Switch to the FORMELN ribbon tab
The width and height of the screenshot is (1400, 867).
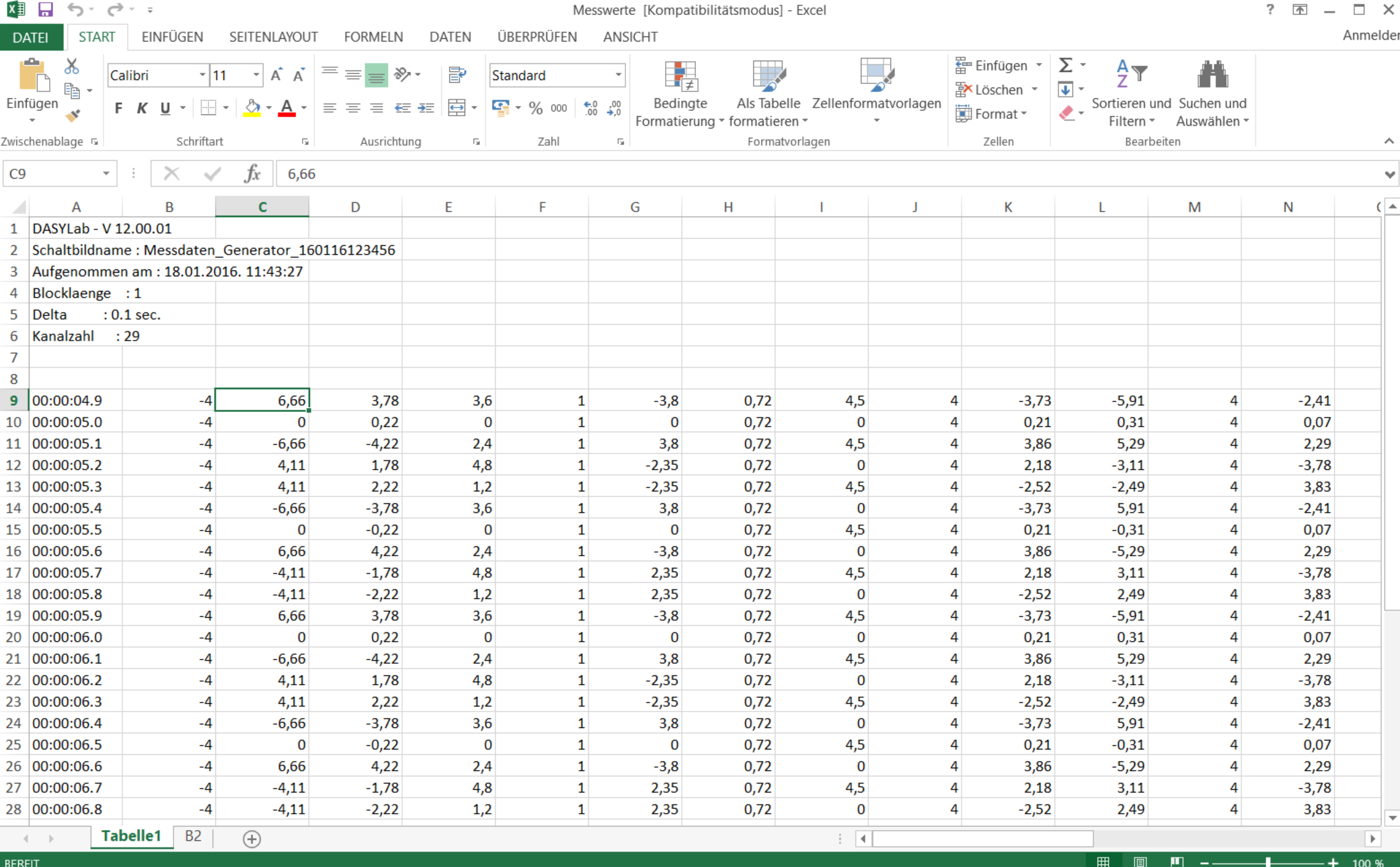pyautogui.click(x=373, y=37)
